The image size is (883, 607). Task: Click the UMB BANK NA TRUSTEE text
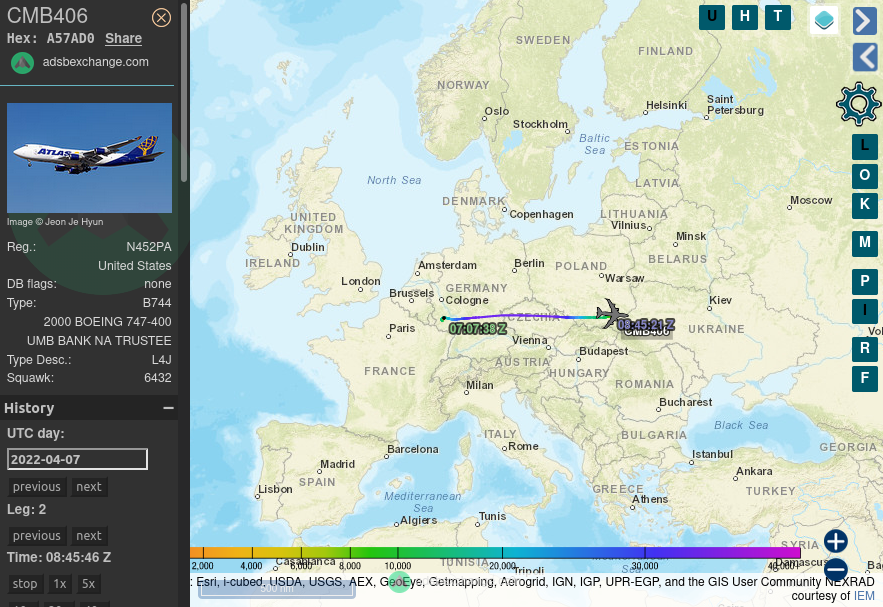tap(99, 341)
